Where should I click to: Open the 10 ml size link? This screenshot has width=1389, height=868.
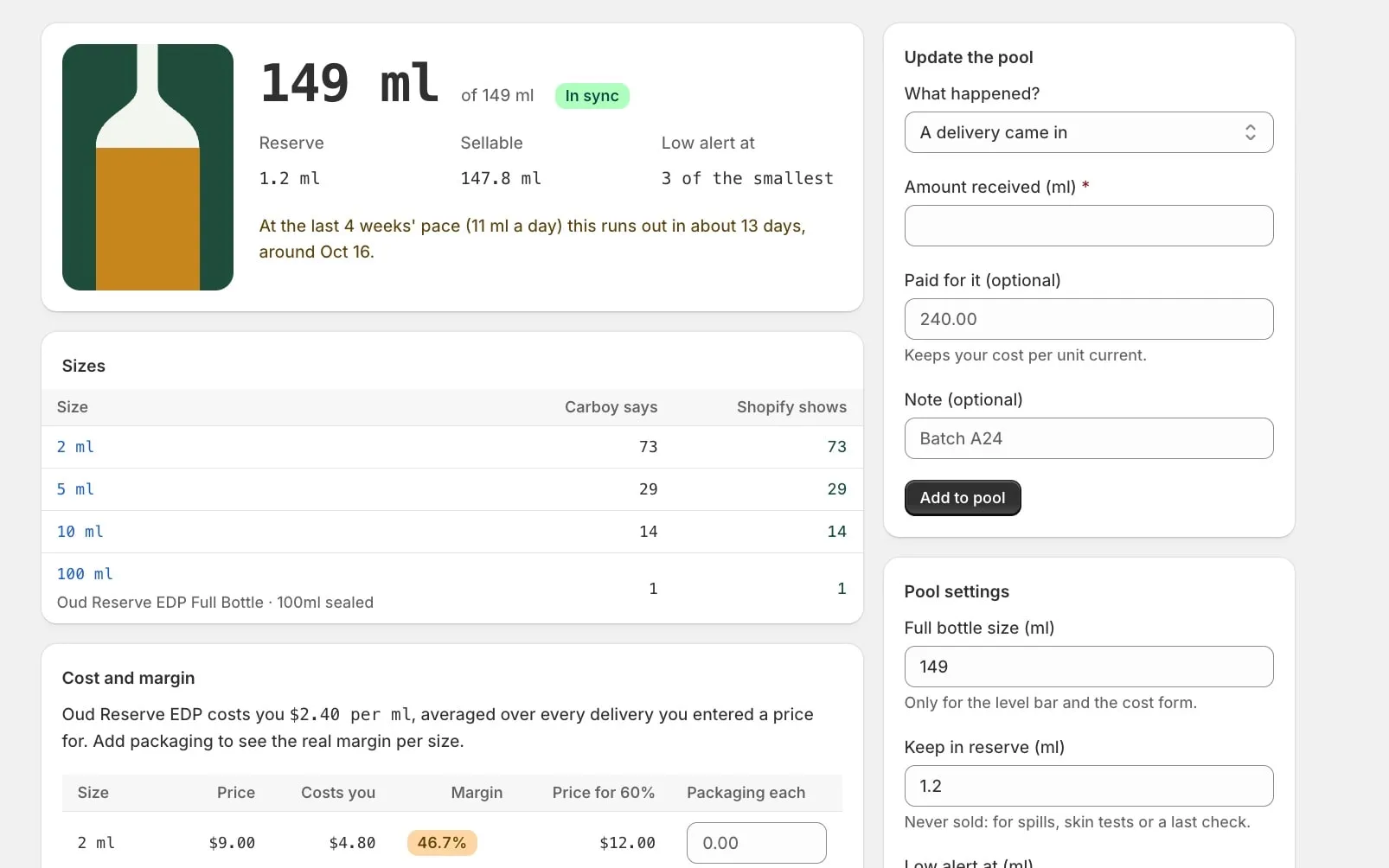[x=80, y=532]
